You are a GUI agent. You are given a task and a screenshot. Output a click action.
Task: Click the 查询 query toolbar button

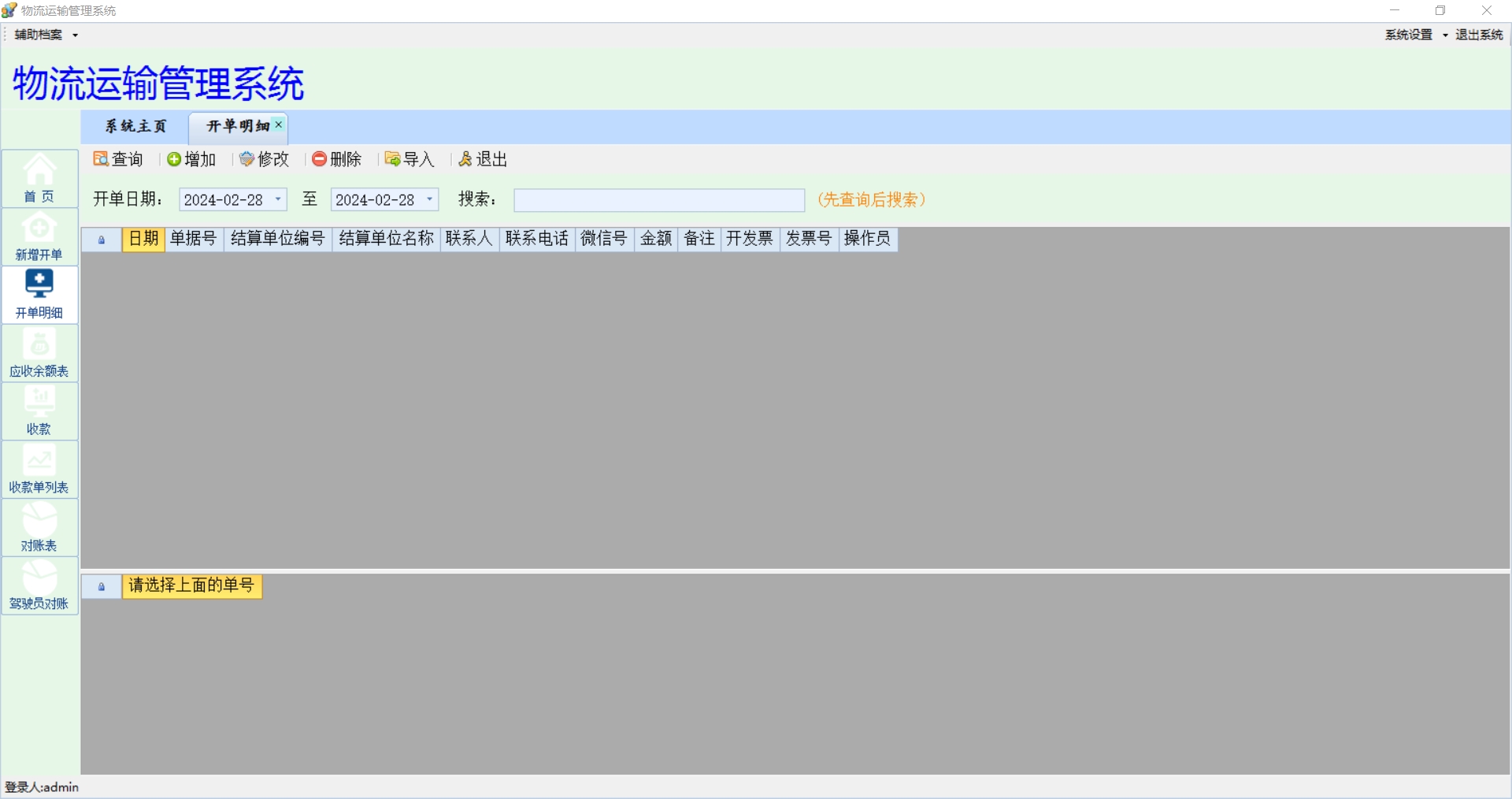click(118, 159)
